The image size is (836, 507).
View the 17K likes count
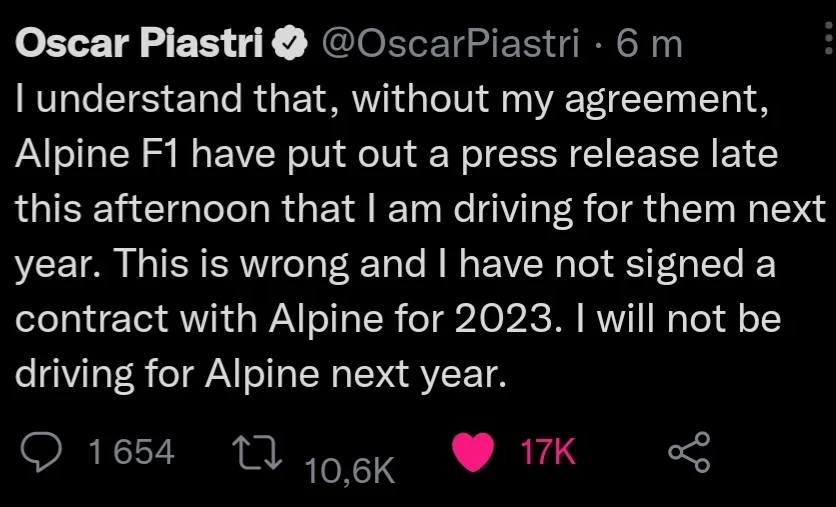pos(548,452)
